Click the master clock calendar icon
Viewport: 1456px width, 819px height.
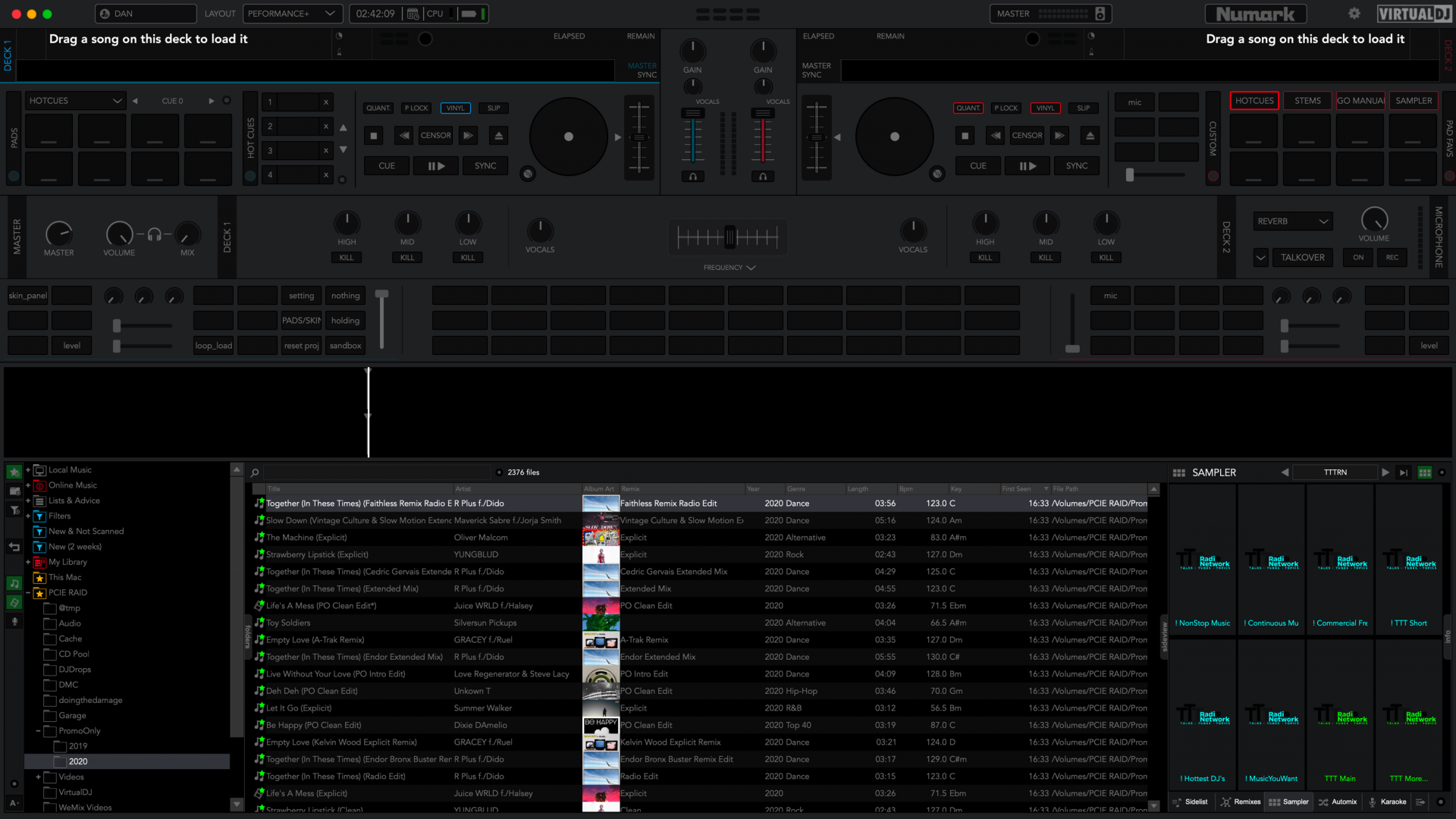tap(413, 14)
